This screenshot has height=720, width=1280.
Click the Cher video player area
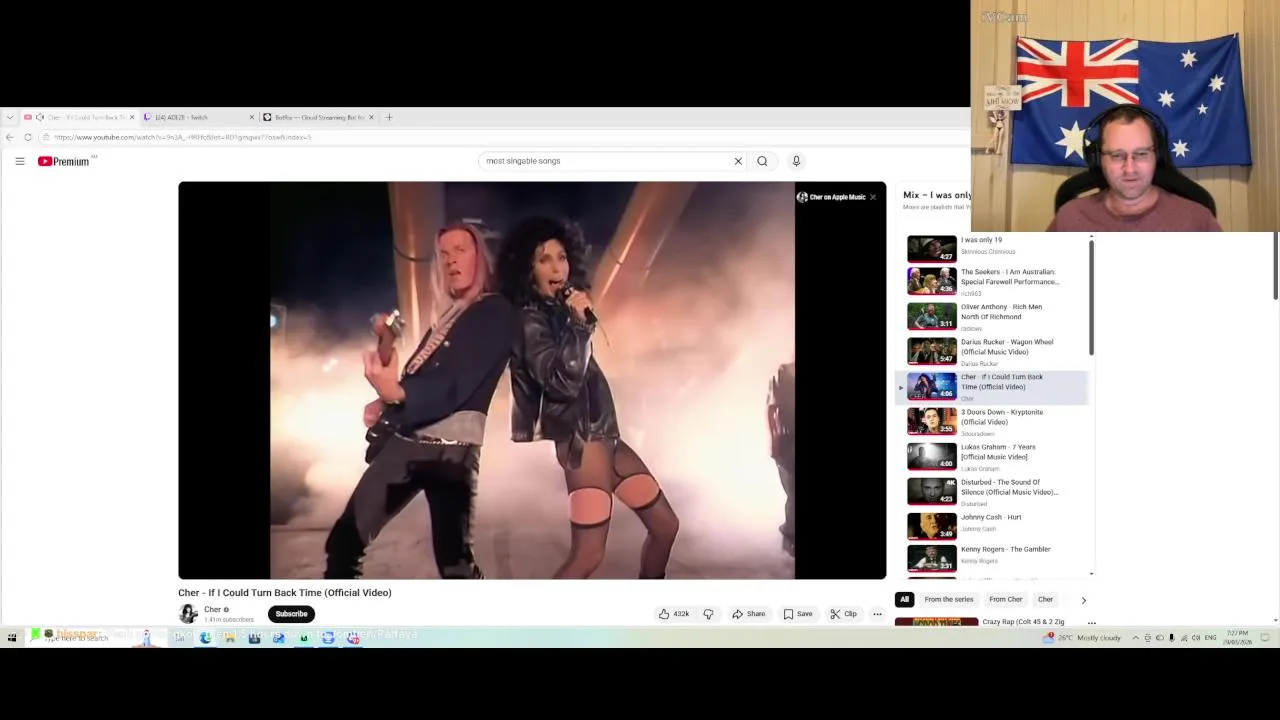coord(532,380)
